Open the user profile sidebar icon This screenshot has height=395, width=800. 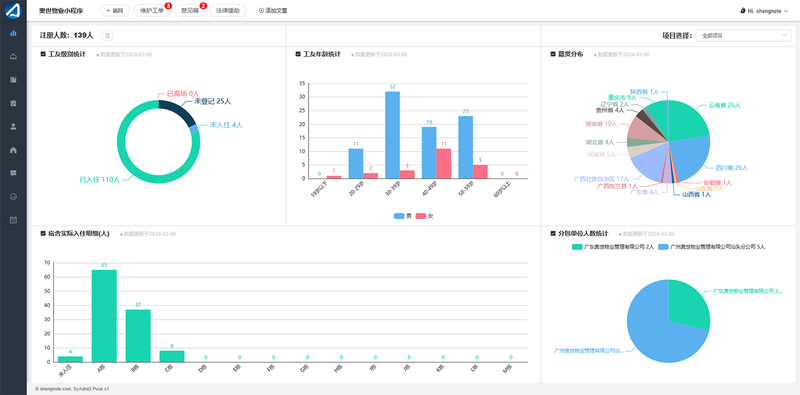tap(13, 127)
